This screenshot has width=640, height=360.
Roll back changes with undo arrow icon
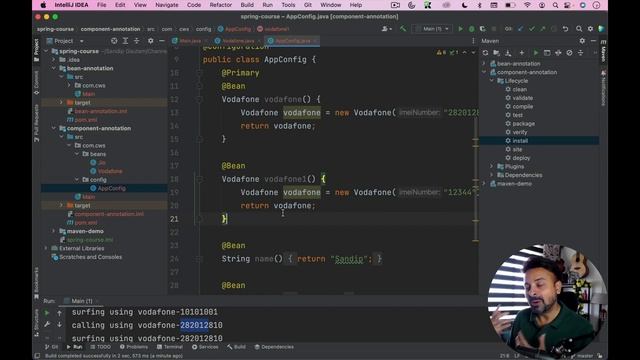(x=565, y=29)
